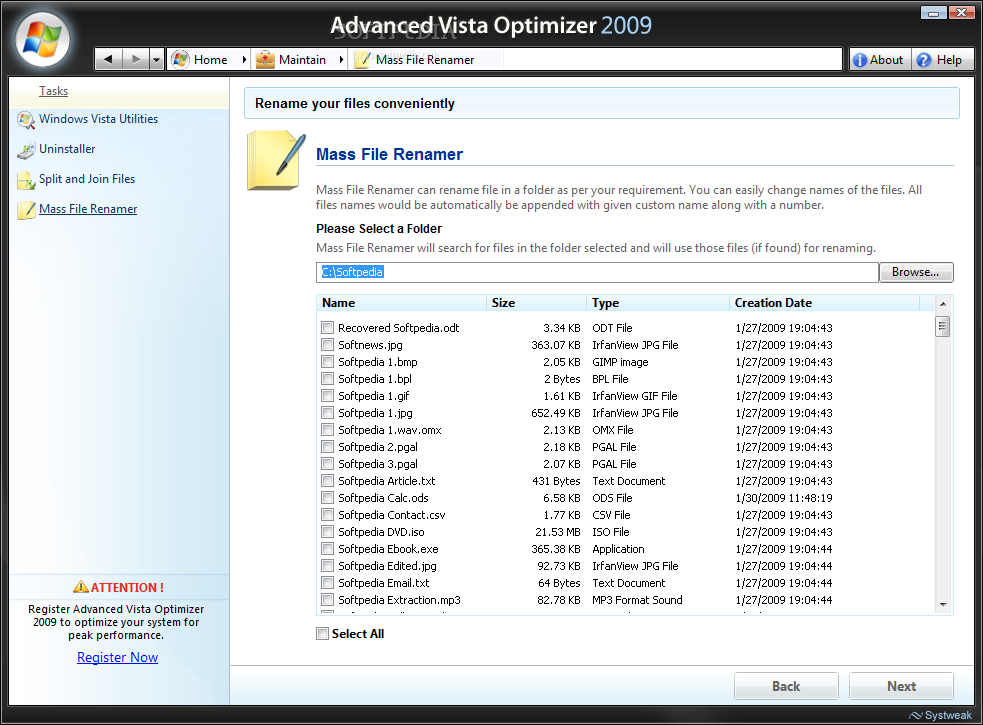Check Softpedia 1.bmp file checkbox

click(x=327, y=361)
